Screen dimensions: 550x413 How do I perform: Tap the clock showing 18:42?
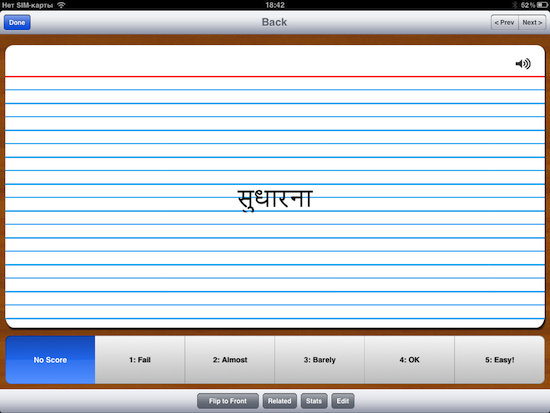coord(275,5)
